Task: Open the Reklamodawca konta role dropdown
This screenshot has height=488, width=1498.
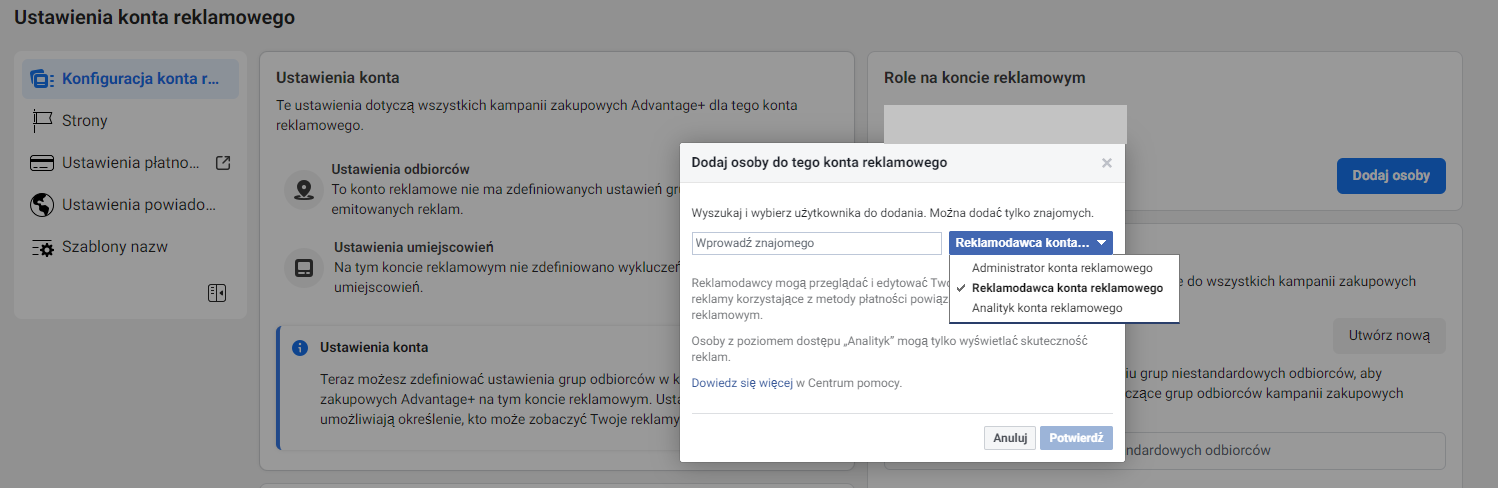Action: (x=1030, y=243)
